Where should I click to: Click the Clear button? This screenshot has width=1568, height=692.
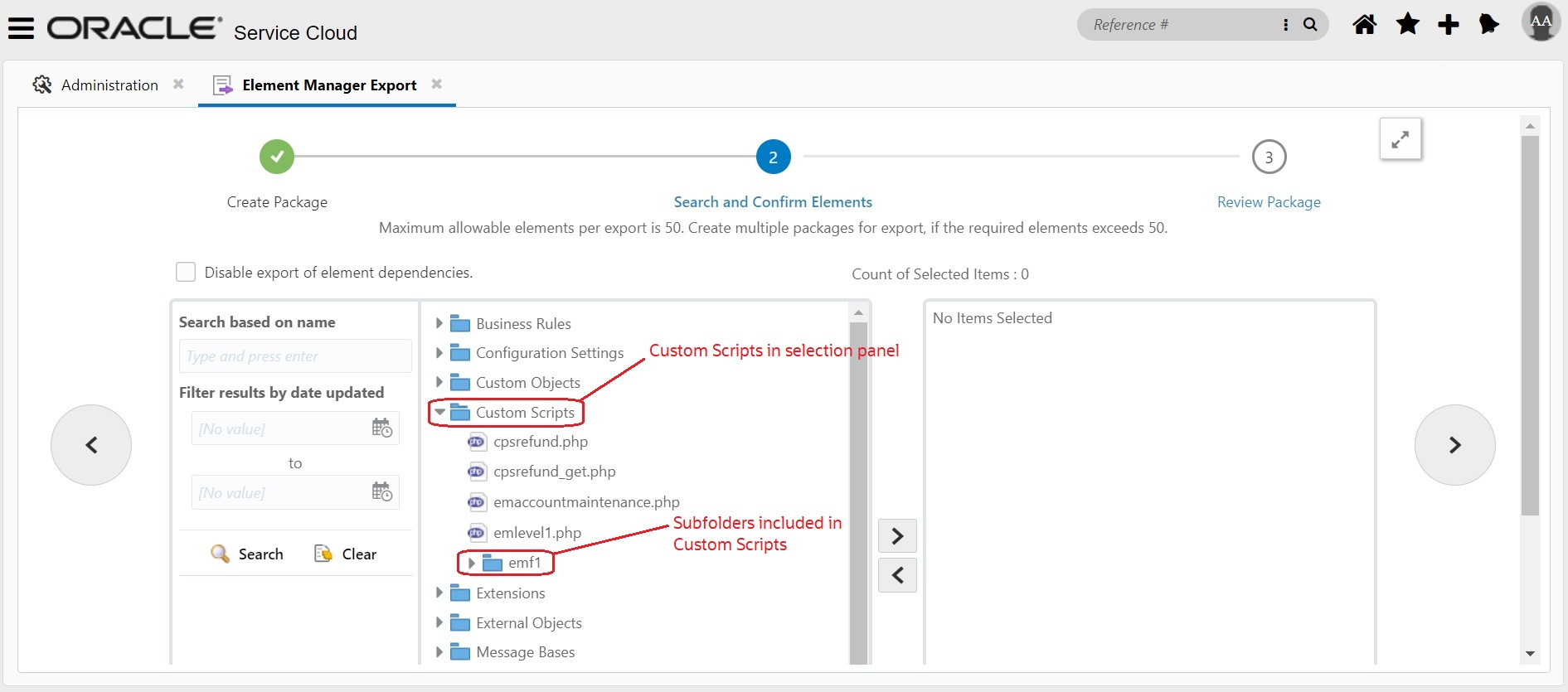point(346,554)
